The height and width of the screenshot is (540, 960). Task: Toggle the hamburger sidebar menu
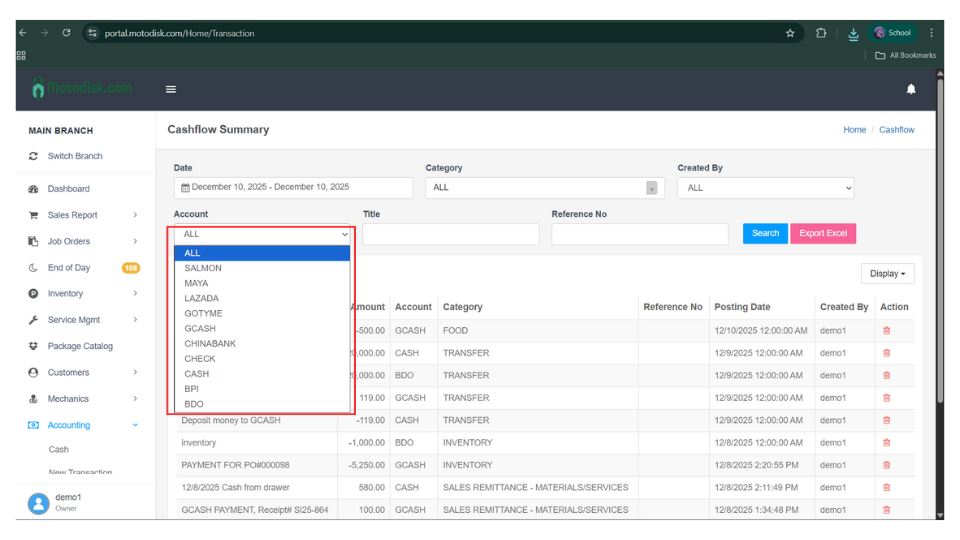171,89
